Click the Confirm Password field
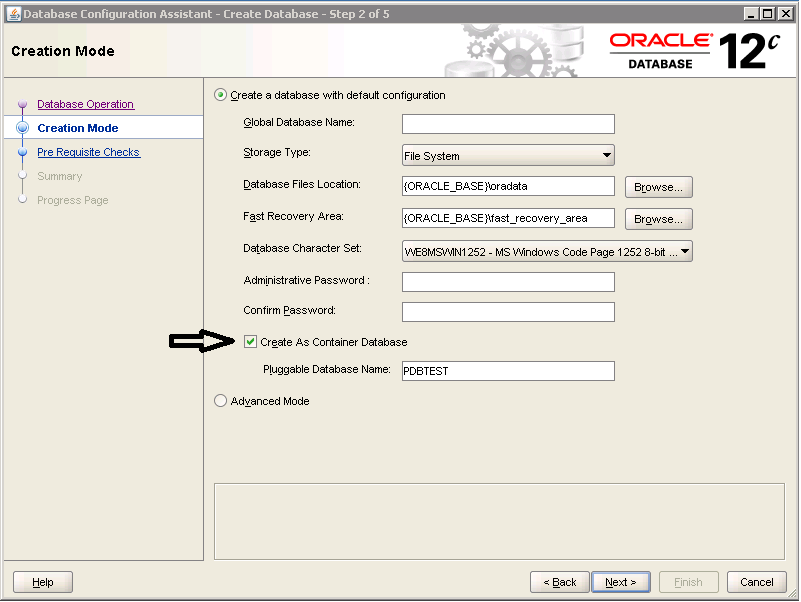 click(508, 312)
